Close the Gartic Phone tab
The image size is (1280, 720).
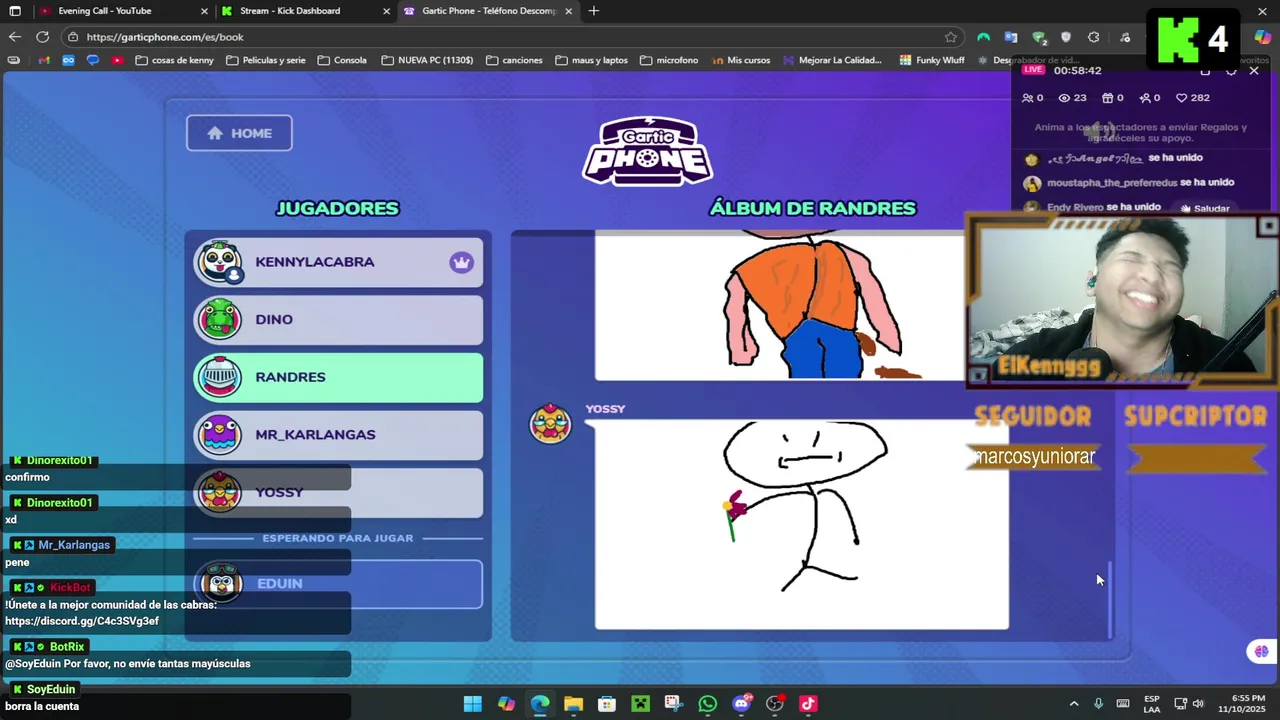pyautogui.click(x=569, y=11)
